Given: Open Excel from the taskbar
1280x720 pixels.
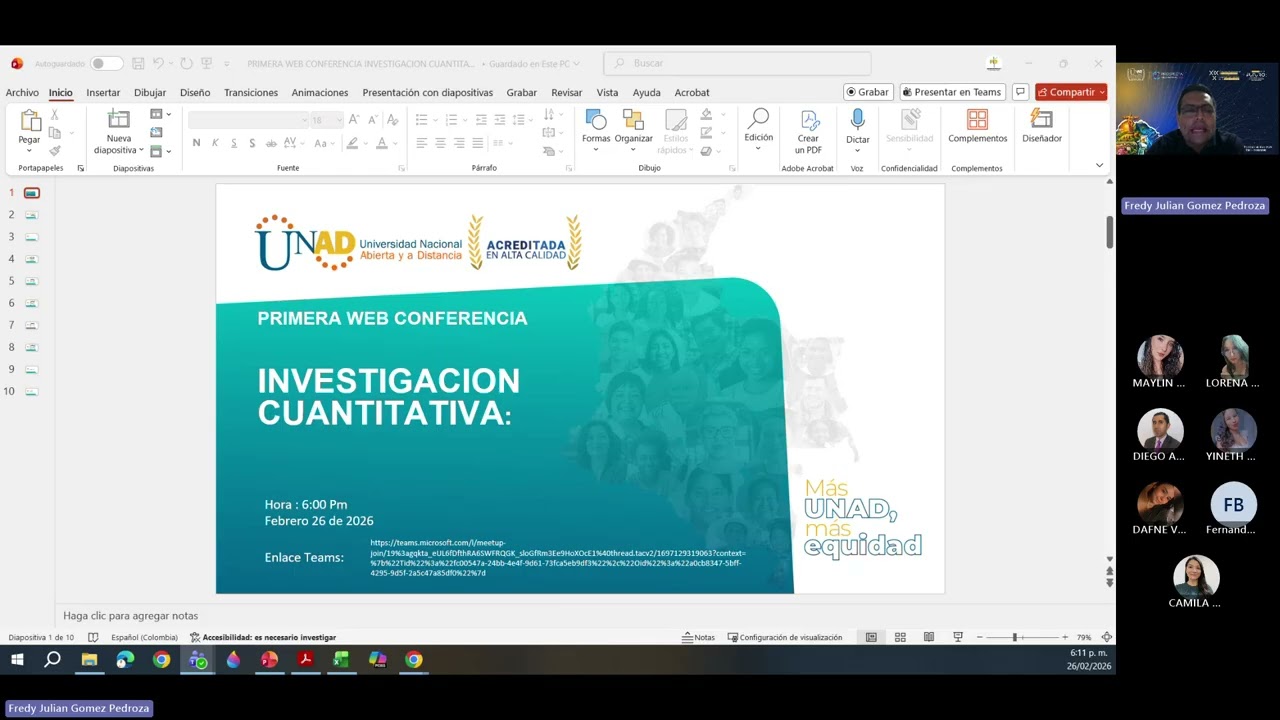Looking at the screenshot, I should click(x=341, y=660).
